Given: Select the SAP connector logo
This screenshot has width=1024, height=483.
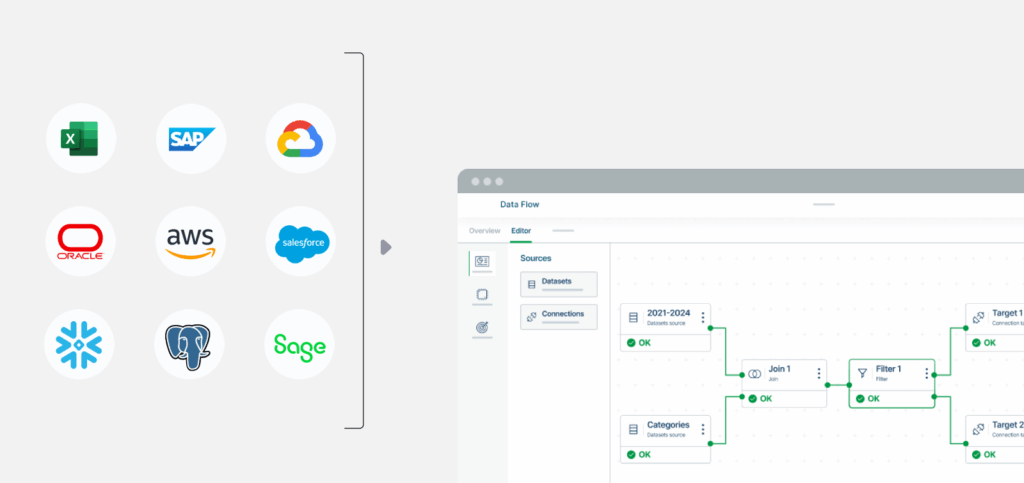Looking at the screenshot, I should point(191,139).
